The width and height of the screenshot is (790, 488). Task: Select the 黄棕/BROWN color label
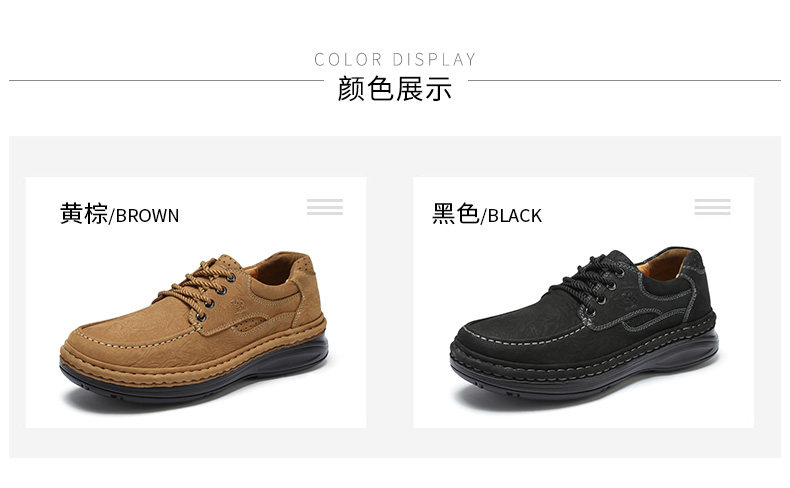coord(119,214)
